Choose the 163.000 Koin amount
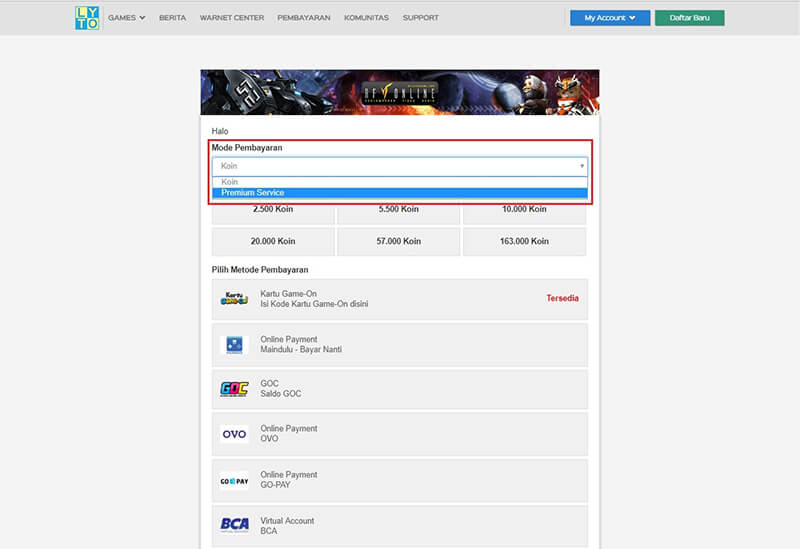The width and height of the screenshot is (800, 549). (524, 241)
